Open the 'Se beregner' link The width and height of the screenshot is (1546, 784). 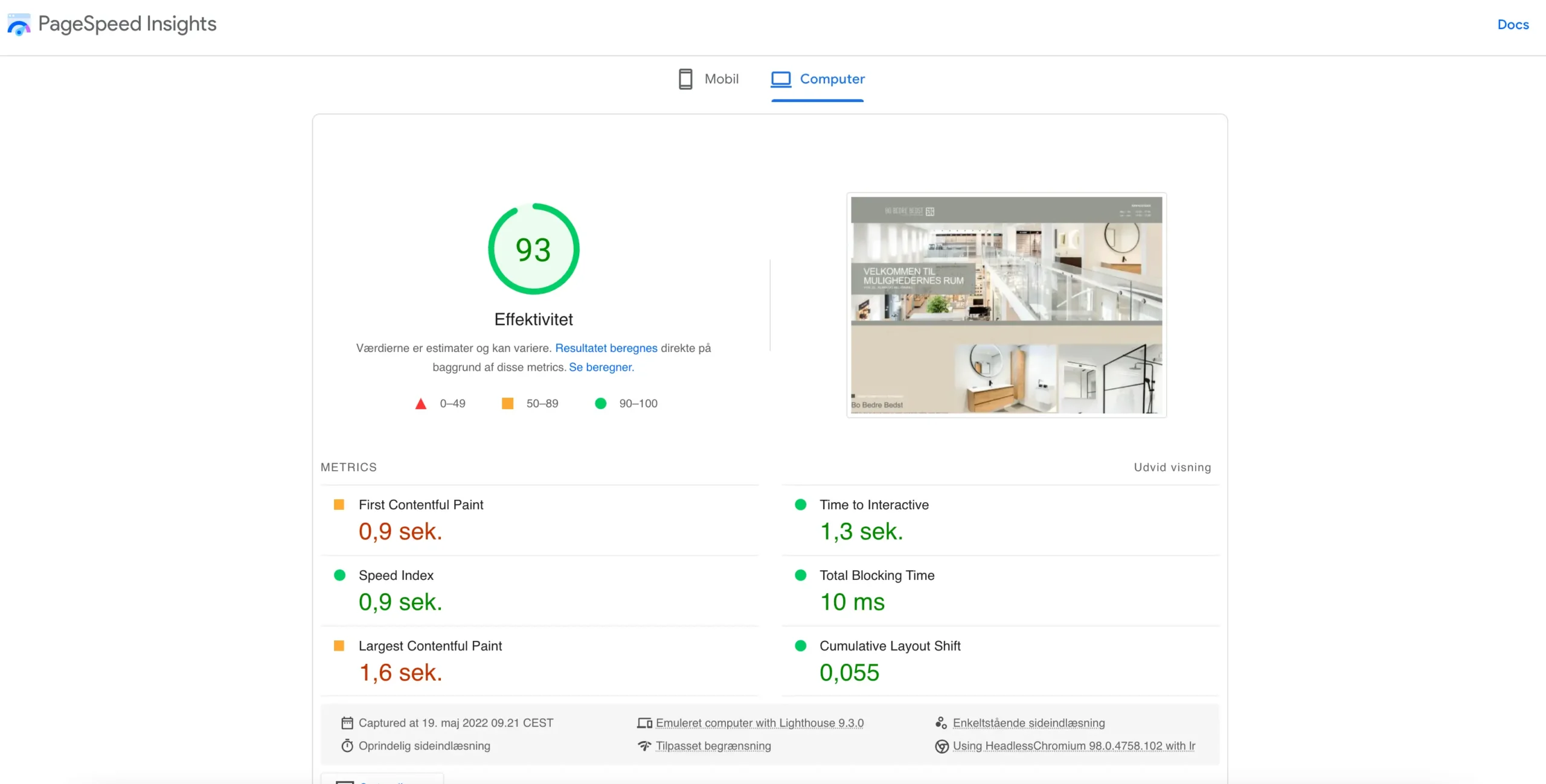600,368
